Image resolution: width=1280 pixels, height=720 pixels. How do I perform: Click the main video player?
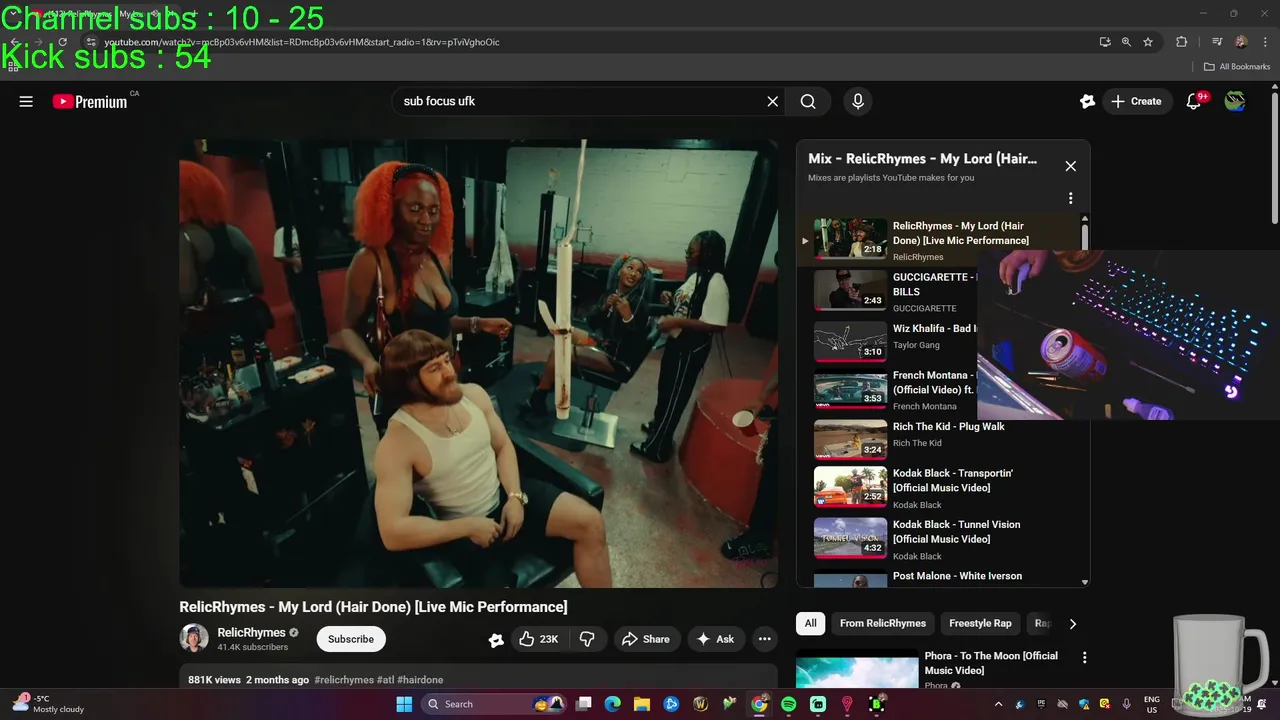pyautogui.click(x=478, y=363)
